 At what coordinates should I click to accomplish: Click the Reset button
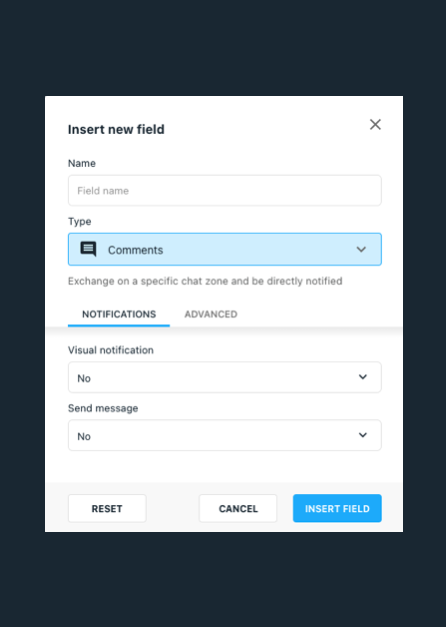click(107, 508)
